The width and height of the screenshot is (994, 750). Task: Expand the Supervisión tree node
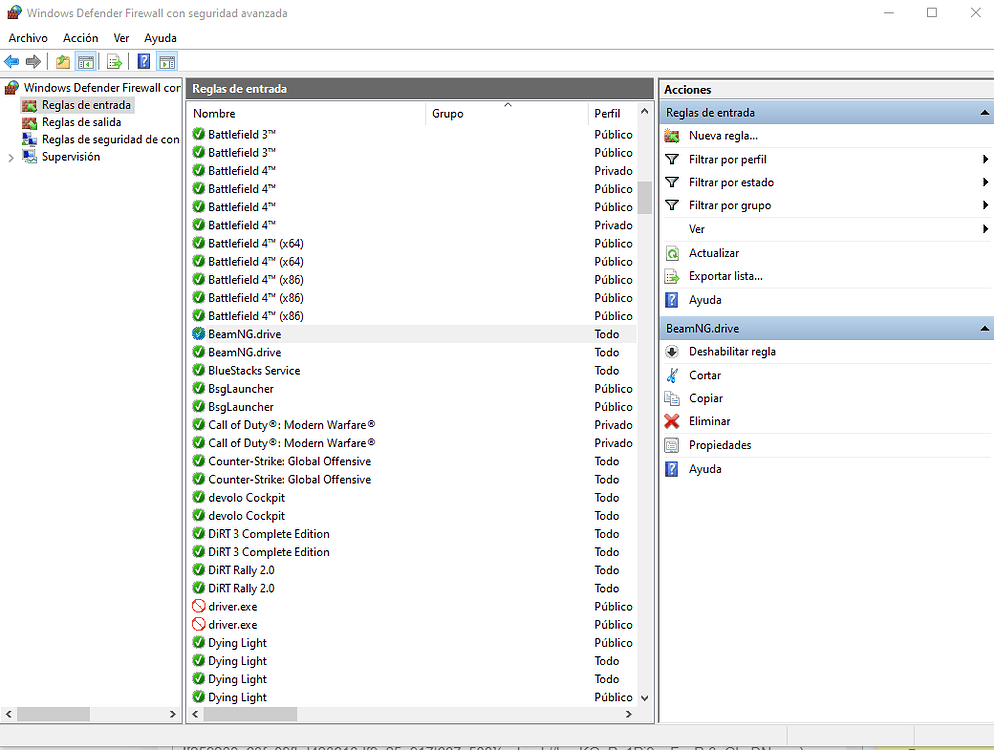pyautogui.click(x=10, y=156)
